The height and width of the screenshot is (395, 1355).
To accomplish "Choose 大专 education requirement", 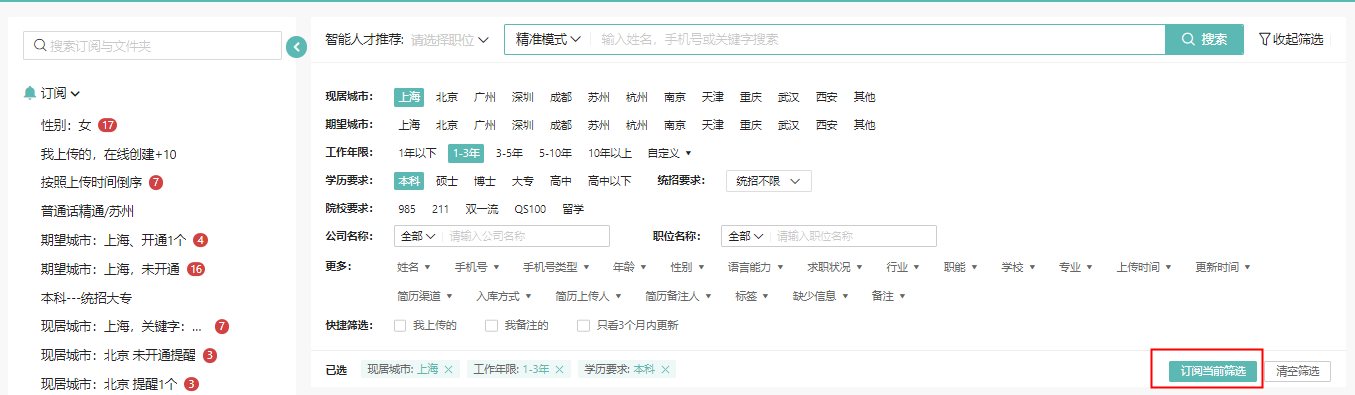I will point(523,181).
